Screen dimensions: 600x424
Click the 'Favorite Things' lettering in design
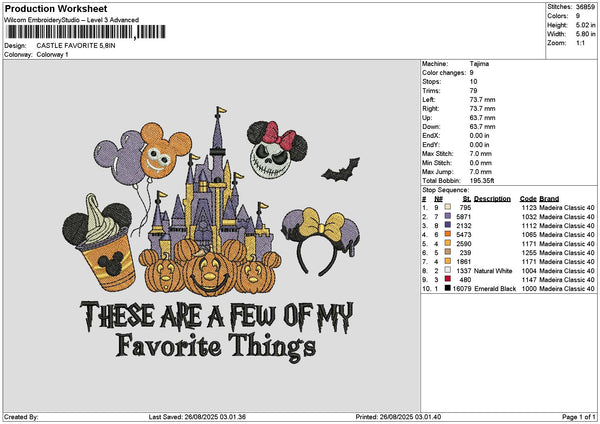216,347
